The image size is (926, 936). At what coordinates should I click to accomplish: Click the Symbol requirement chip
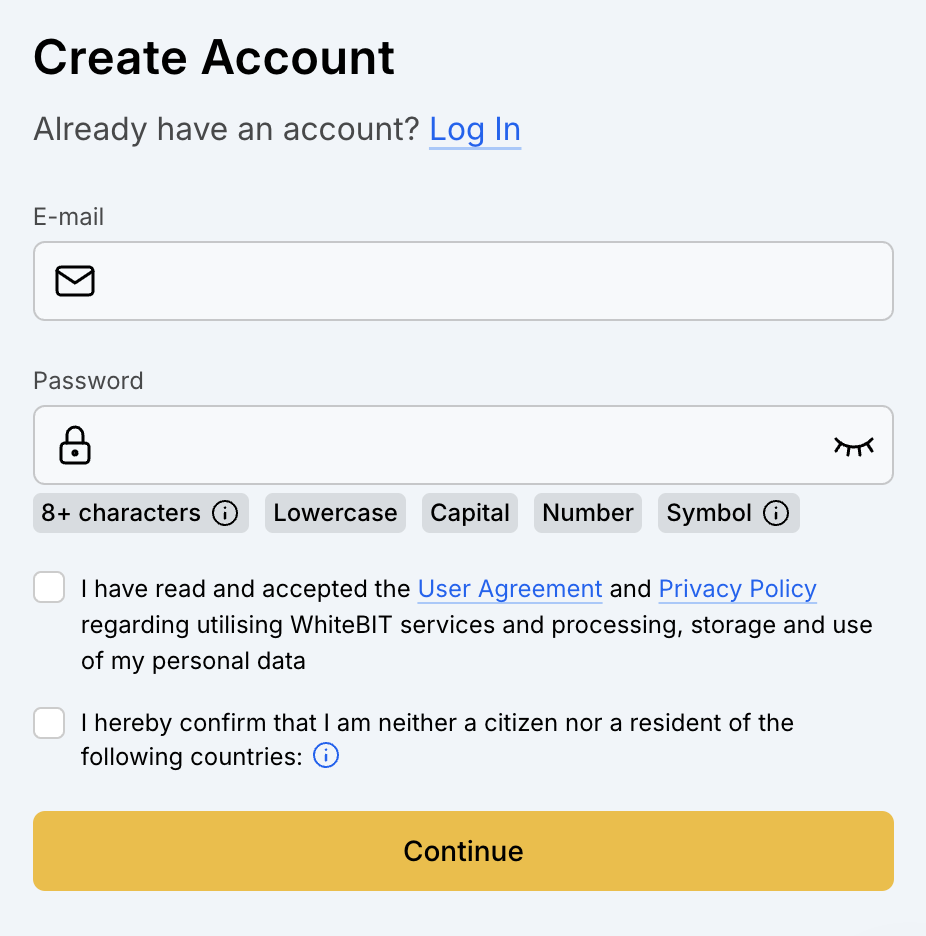tap(709, 514)
